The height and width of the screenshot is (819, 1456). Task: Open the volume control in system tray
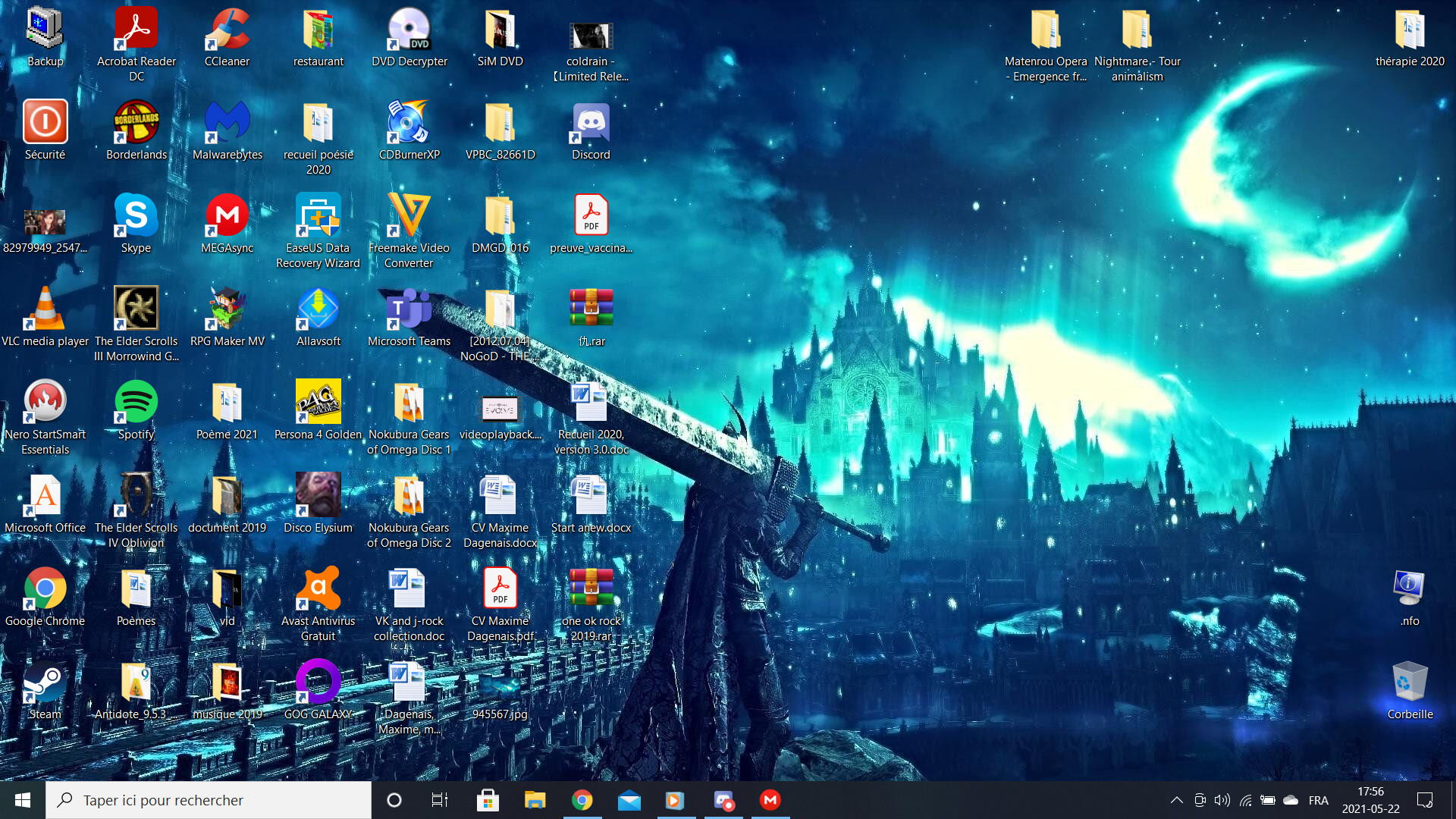(1222, 800)
